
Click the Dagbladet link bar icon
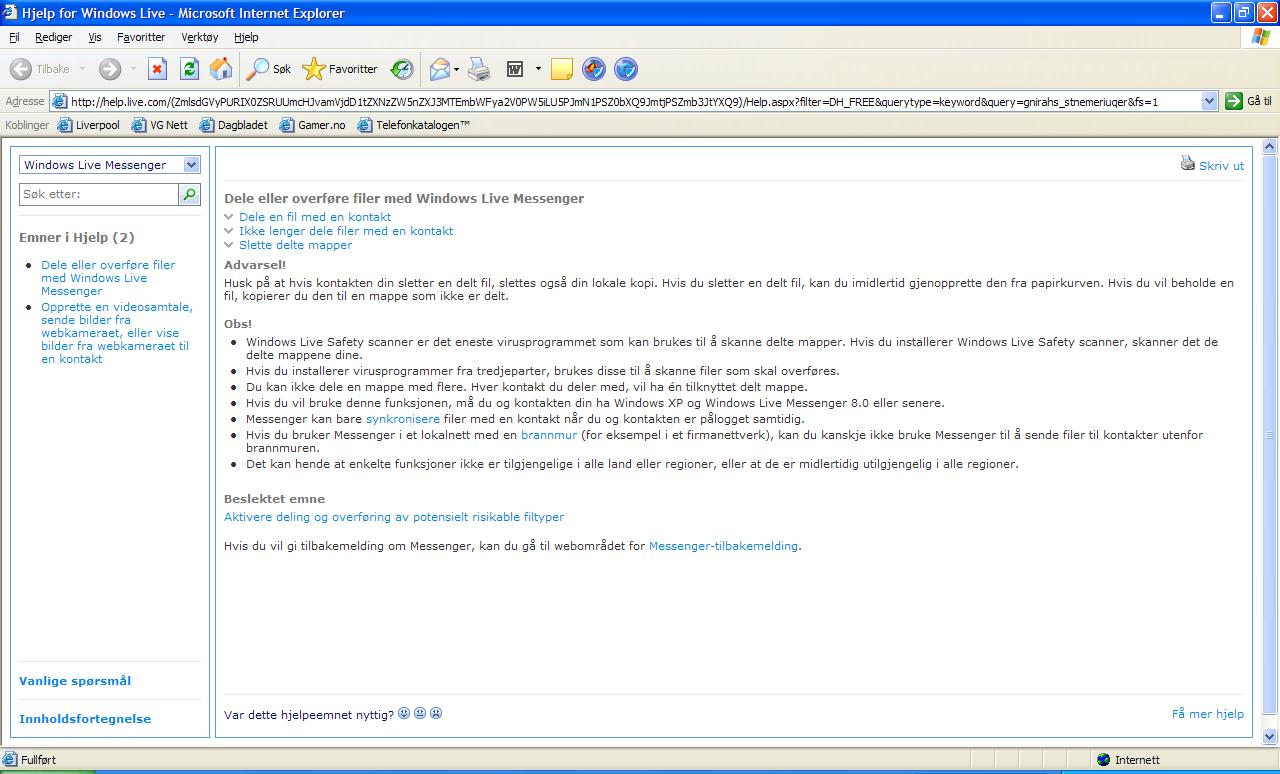pos(207,125)
